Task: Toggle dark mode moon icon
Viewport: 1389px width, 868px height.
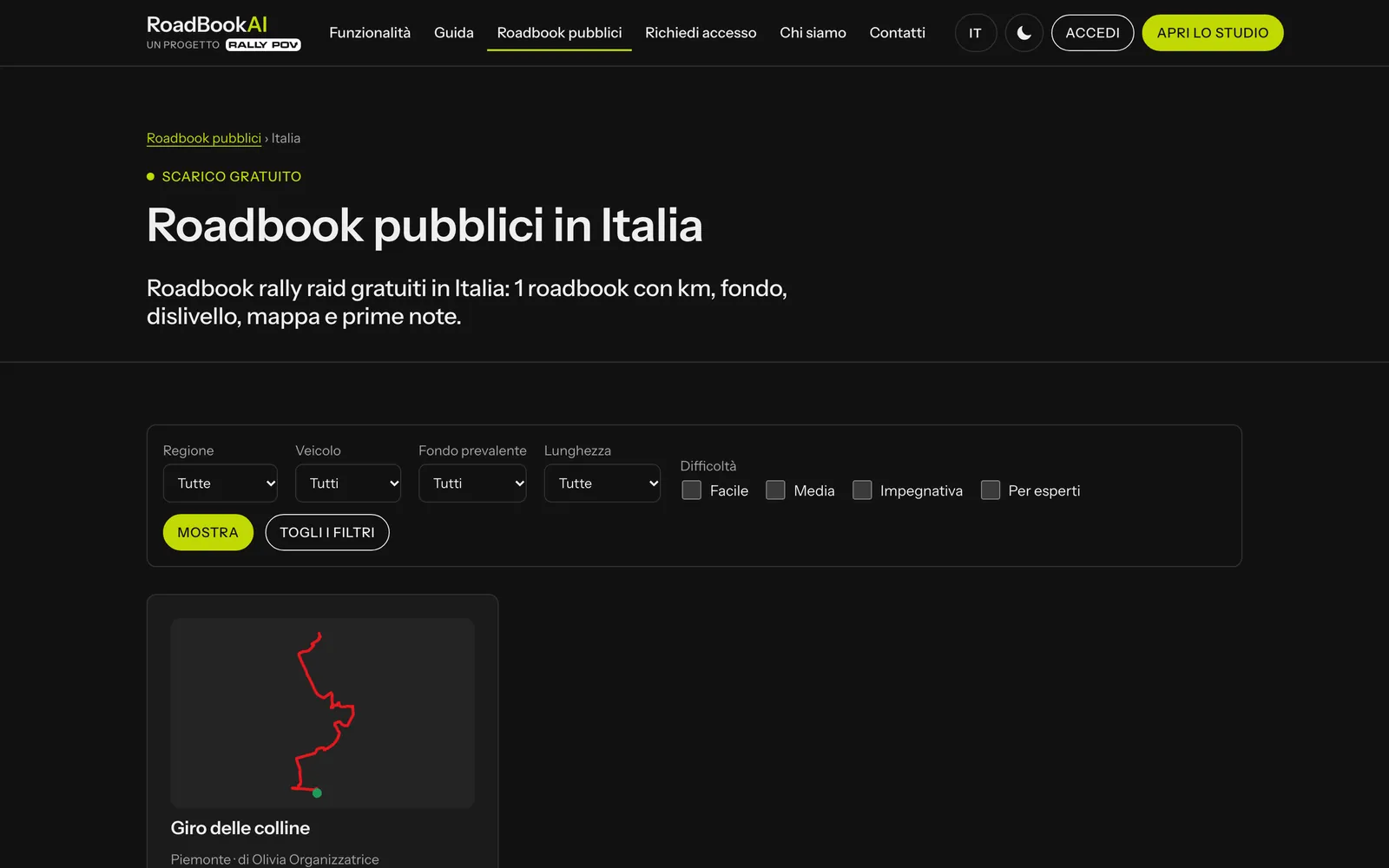Action: coord(1024,33)
